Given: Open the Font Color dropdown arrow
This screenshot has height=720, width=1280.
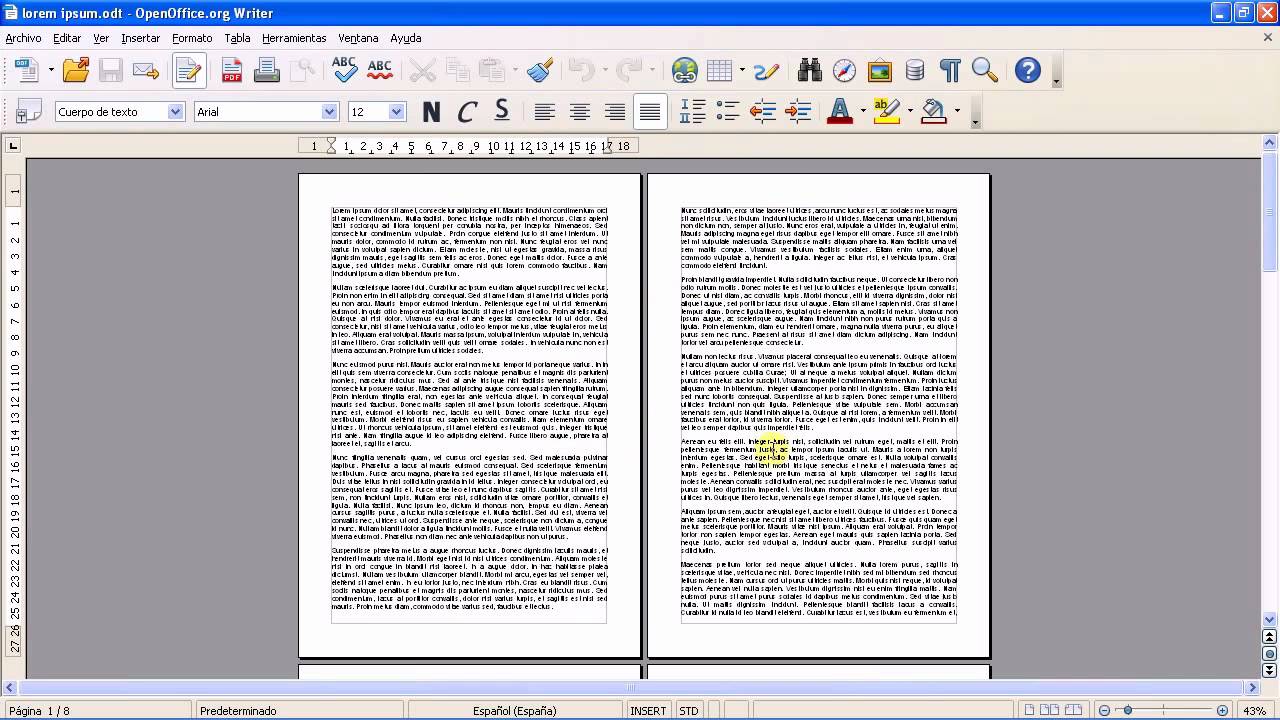Looking at the screenshot, I should pyautogui.click(x=863, y=112).
